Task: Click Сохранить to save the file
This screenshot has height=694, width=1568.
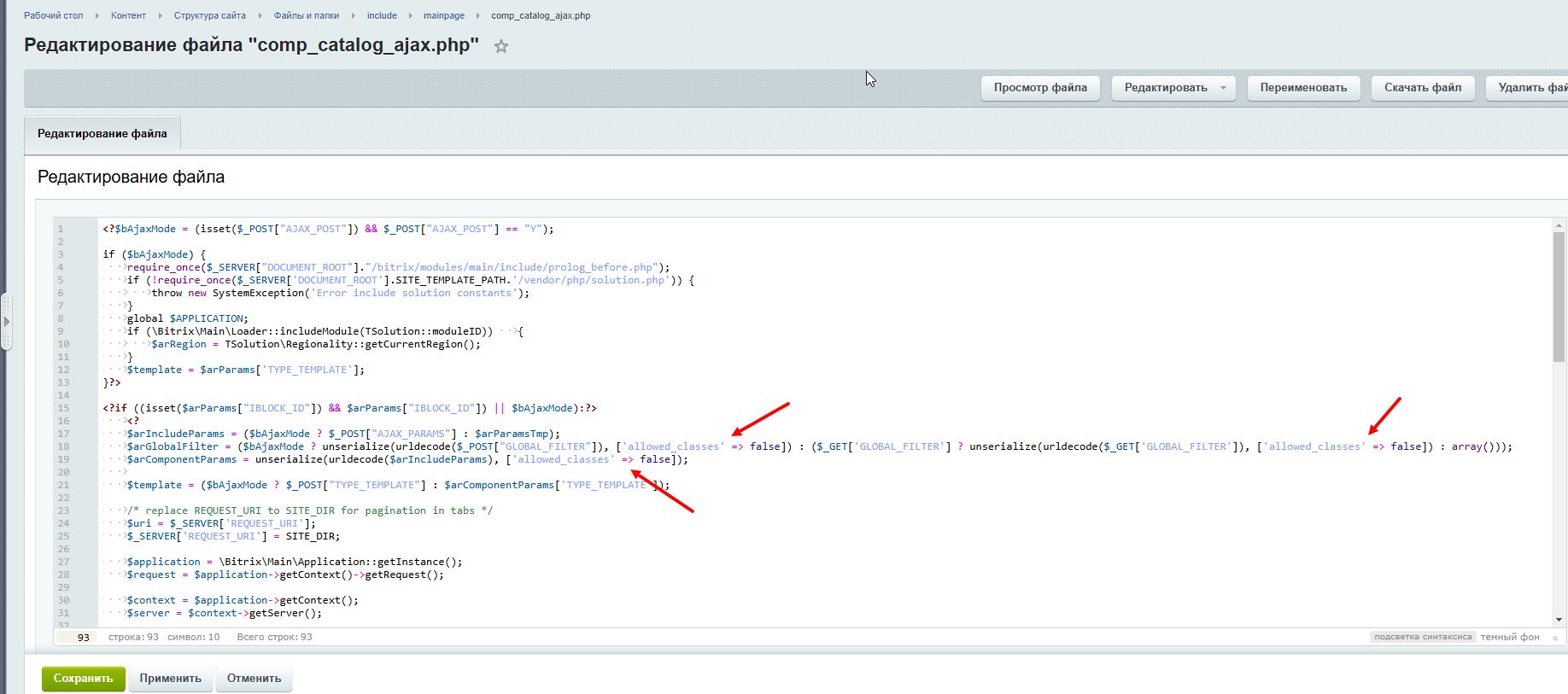Action: pyautogui.click(x=83, y=679)
